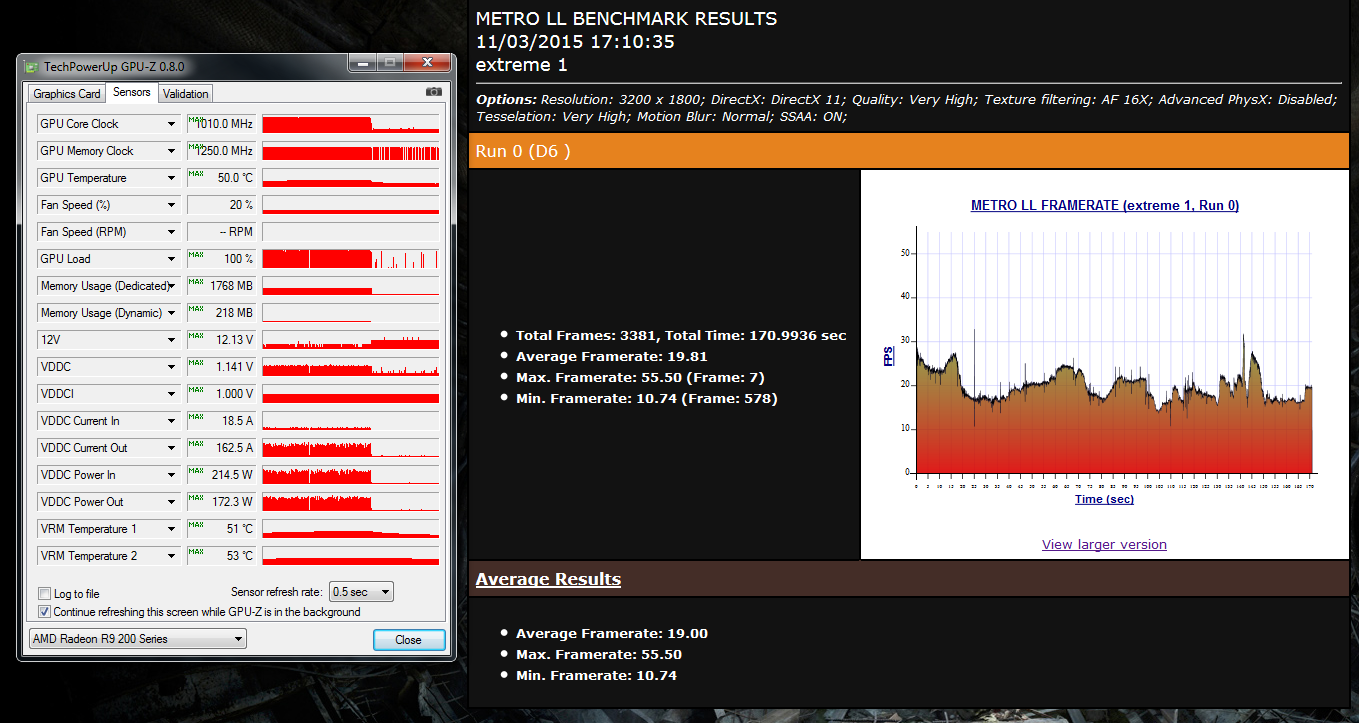Click the Min. Framerate: 10.74 (Frame: 578) line
The image size is (1359, 723).
pos(646,399)
